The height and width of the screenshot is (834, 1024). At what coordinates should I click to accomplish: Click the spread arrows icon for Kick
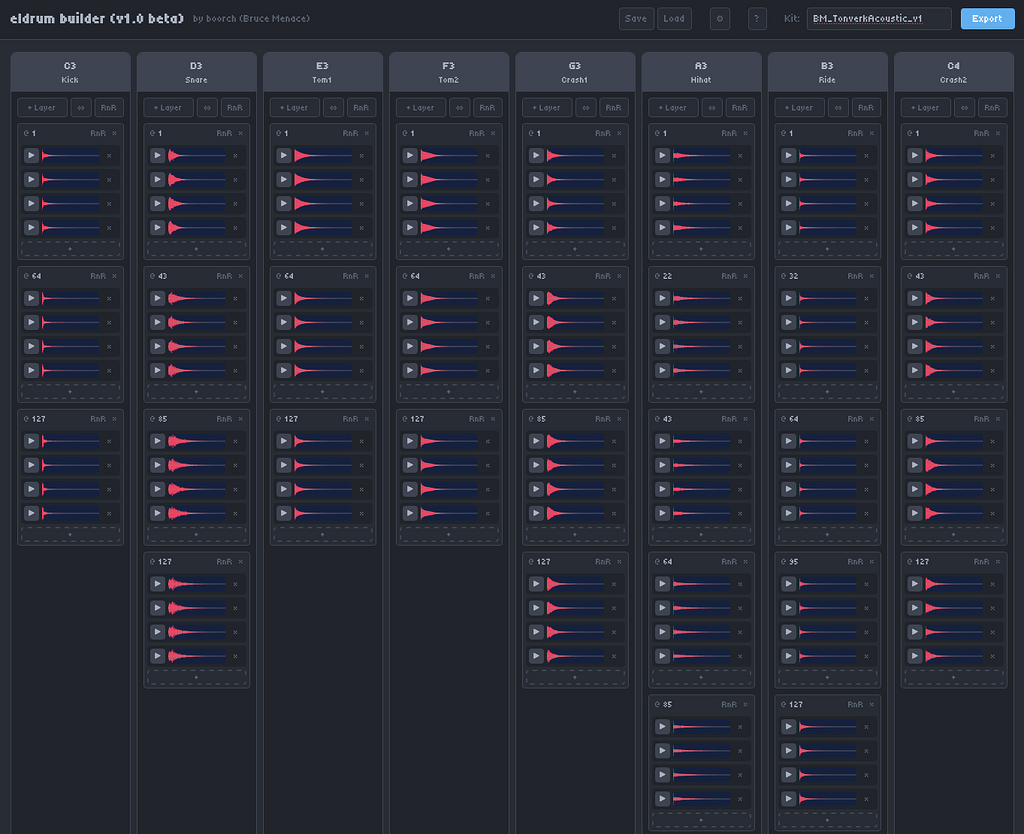pyautogui.click(x=81, y=108)
